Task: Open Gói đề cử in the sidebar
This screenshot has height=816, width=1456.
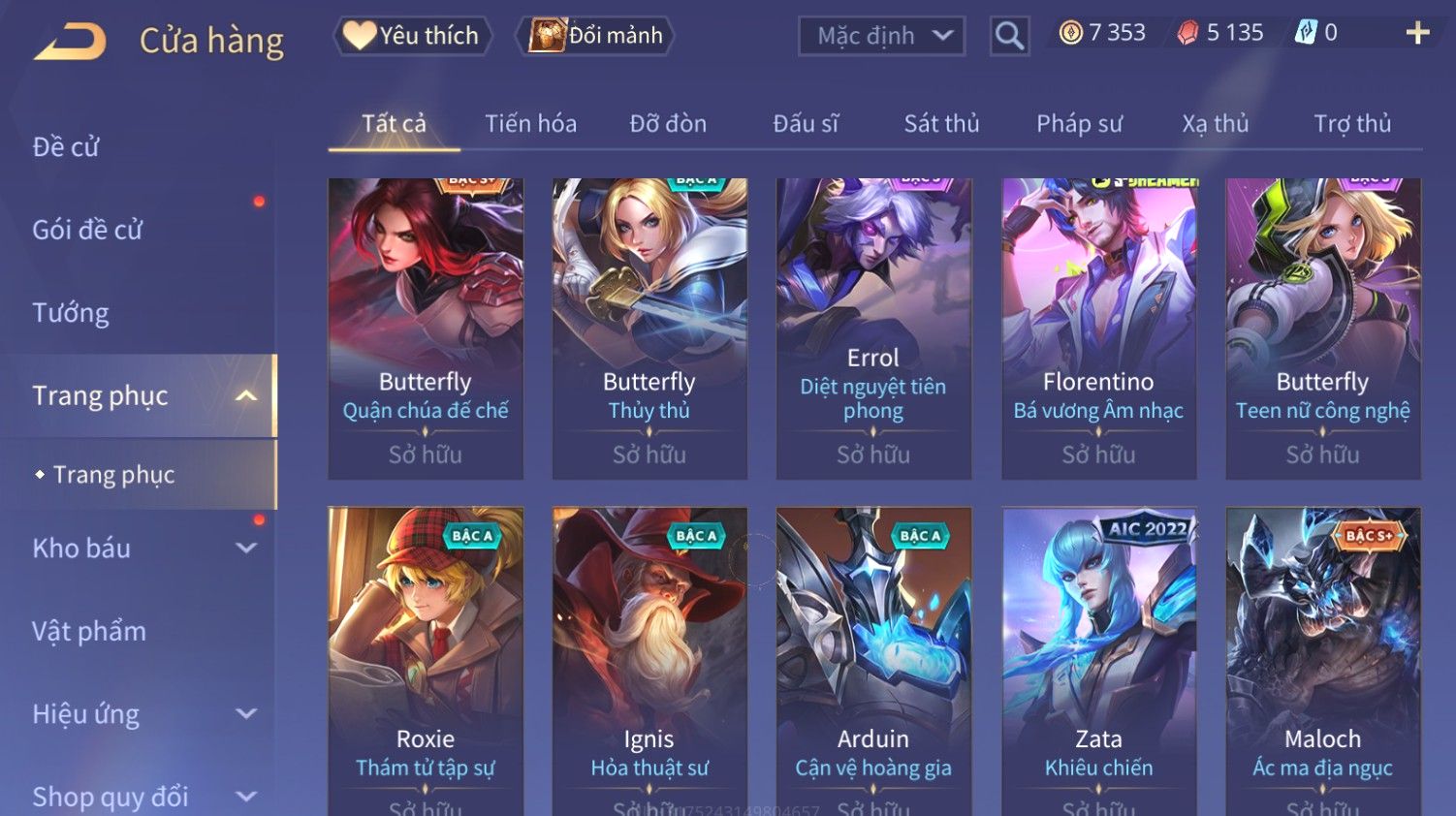Action: click(87, 230)
